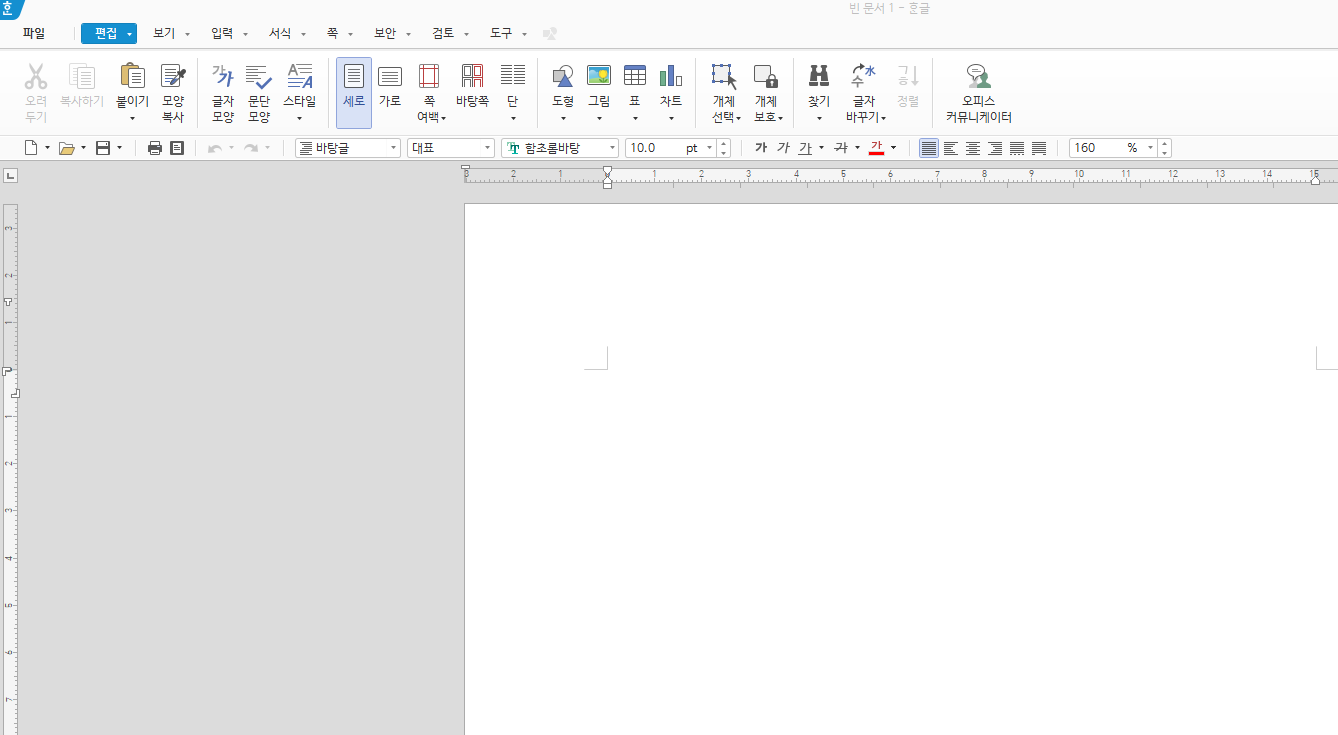Open the 함초롬바탕 font dropdown
1338x735 pixels.
560,148
